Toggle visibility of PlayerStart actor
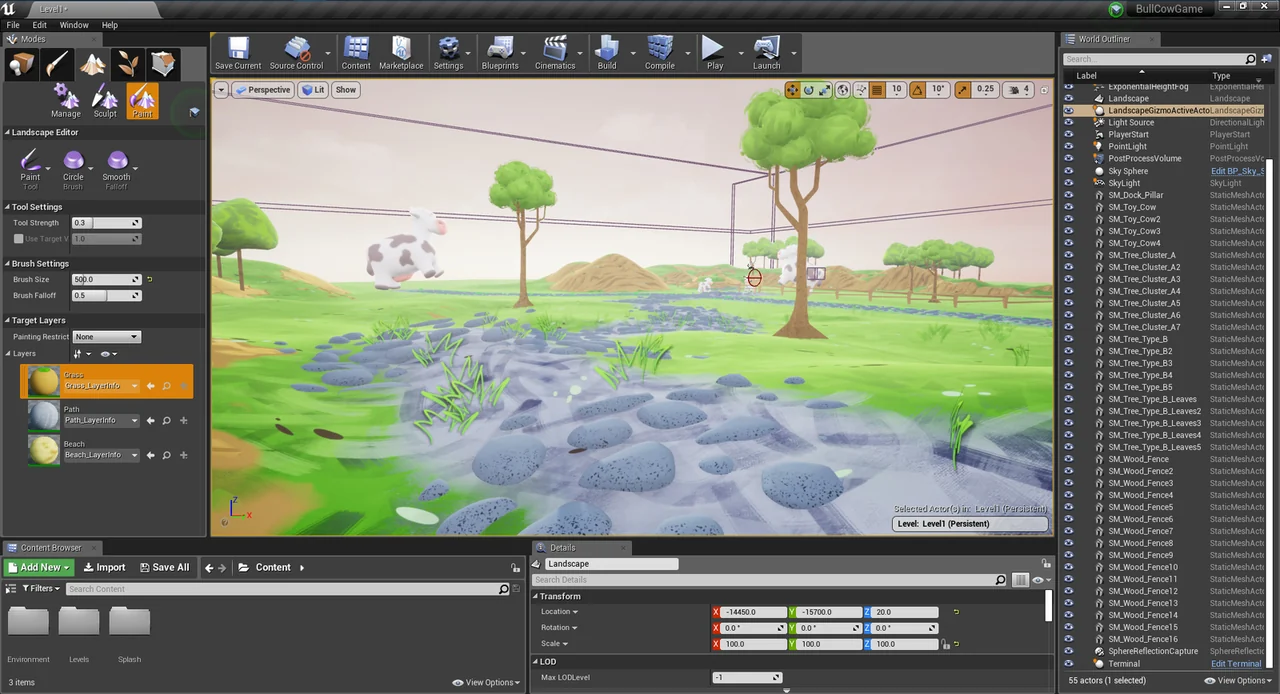 1068,135
